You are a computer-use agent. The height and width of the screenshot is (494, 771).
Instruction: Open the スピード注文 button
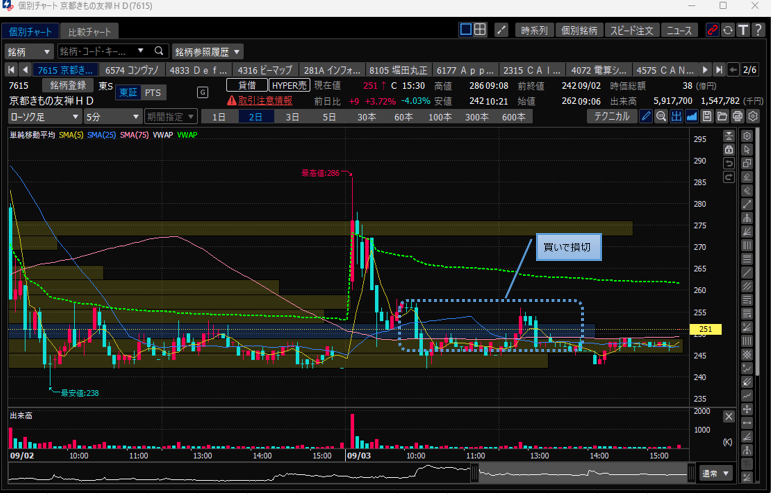pyautogui.click(x=632, y=31)
